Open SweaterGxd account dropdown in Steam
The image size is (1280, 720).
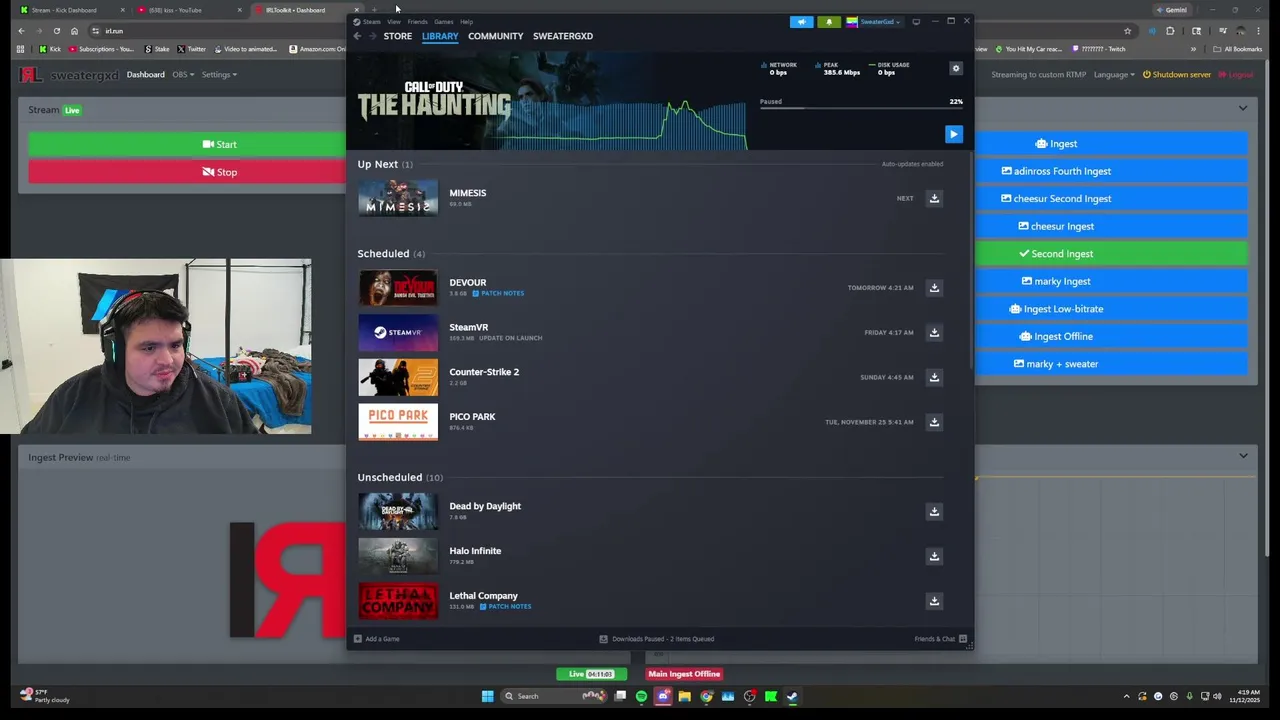(x=875, y=21)
